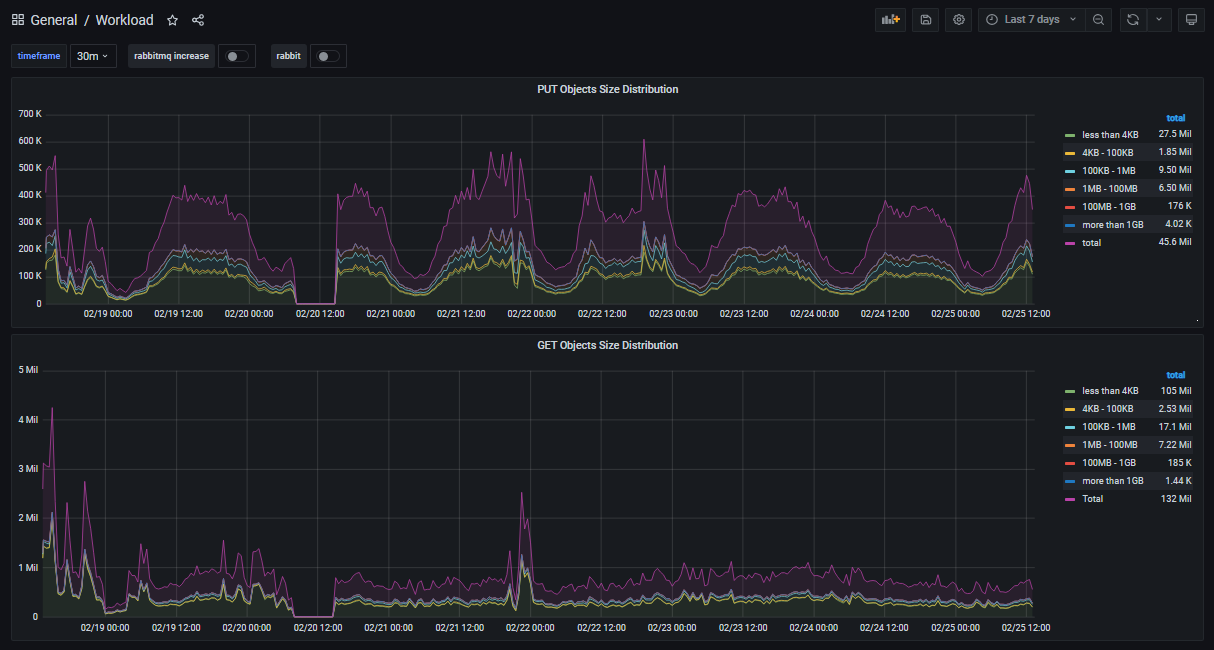
Task: Select 'less than 4KB' series in GET legend
Action: [x=1110, y=391]
